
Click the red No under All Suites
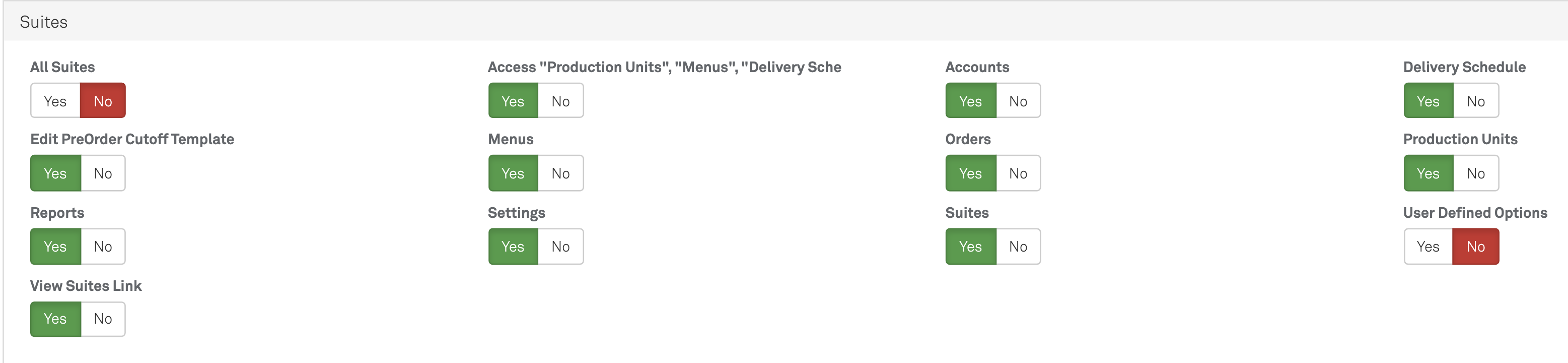tap(103, 101)
